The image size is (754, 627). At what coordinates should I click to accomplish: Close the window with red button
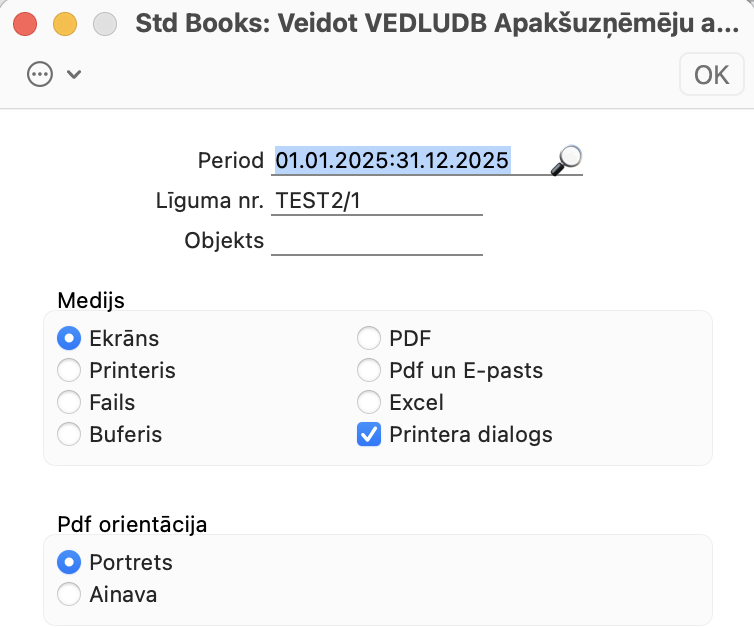tap(26, 24)
